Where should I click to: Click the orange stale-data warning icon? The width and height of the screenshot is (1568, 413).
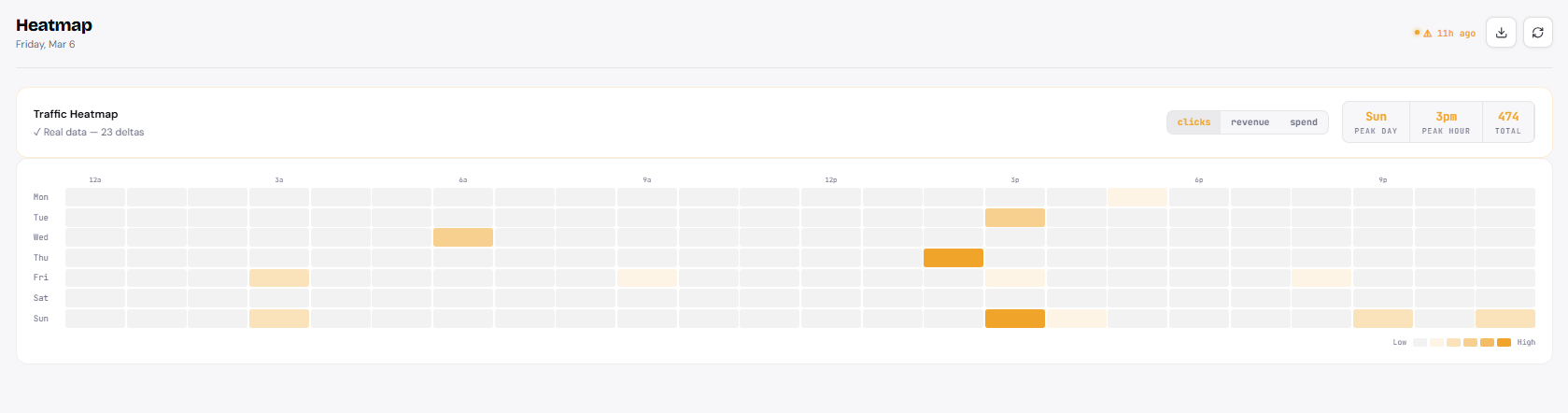[1427, 33]
